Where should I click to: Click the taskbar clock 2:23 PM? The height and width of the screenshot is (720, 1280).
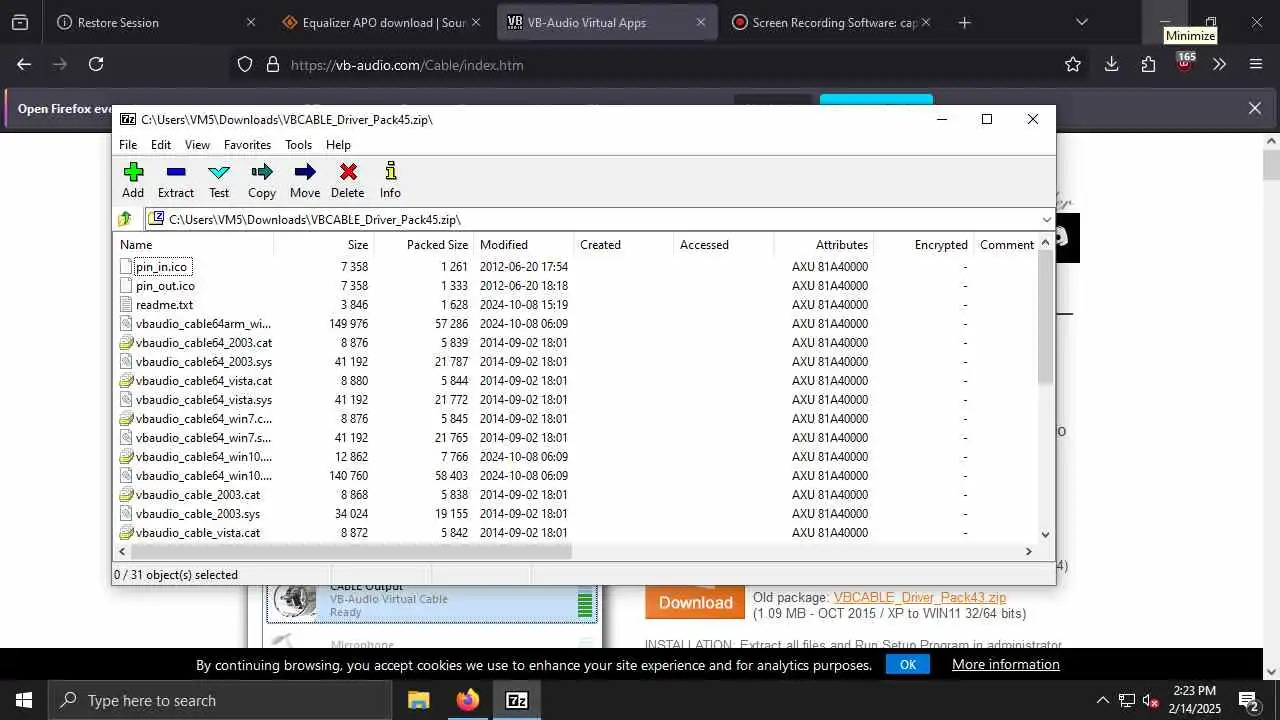coord(1193,691)
